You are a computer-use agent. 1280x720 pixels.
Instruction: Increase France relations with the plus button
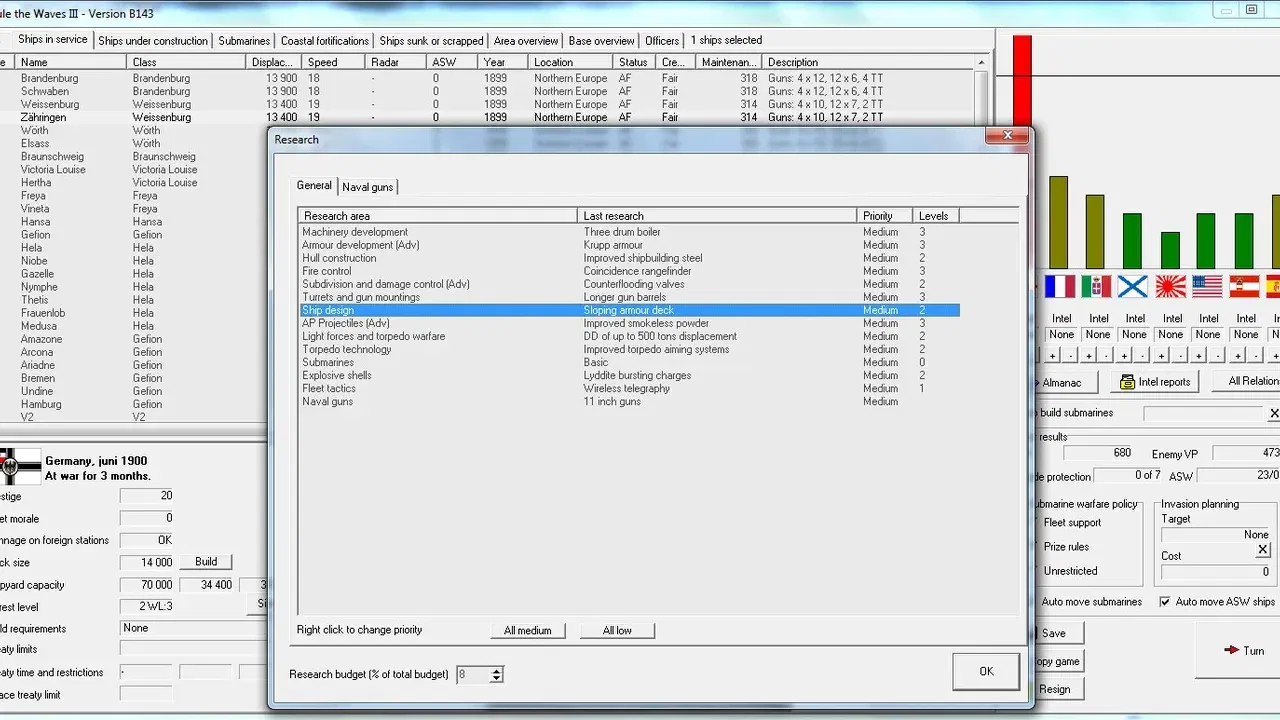(x=1052, y=354)
